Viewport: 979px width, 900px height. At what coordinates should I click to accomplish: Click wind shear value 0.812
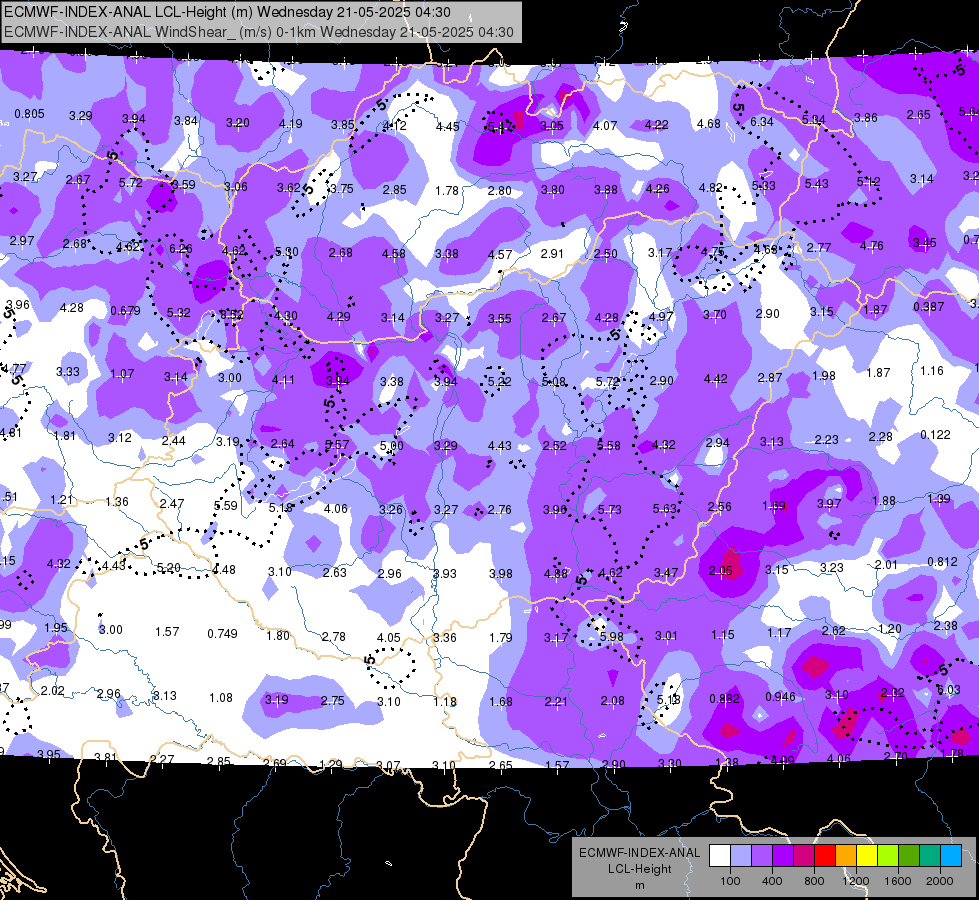pos(943,562)
